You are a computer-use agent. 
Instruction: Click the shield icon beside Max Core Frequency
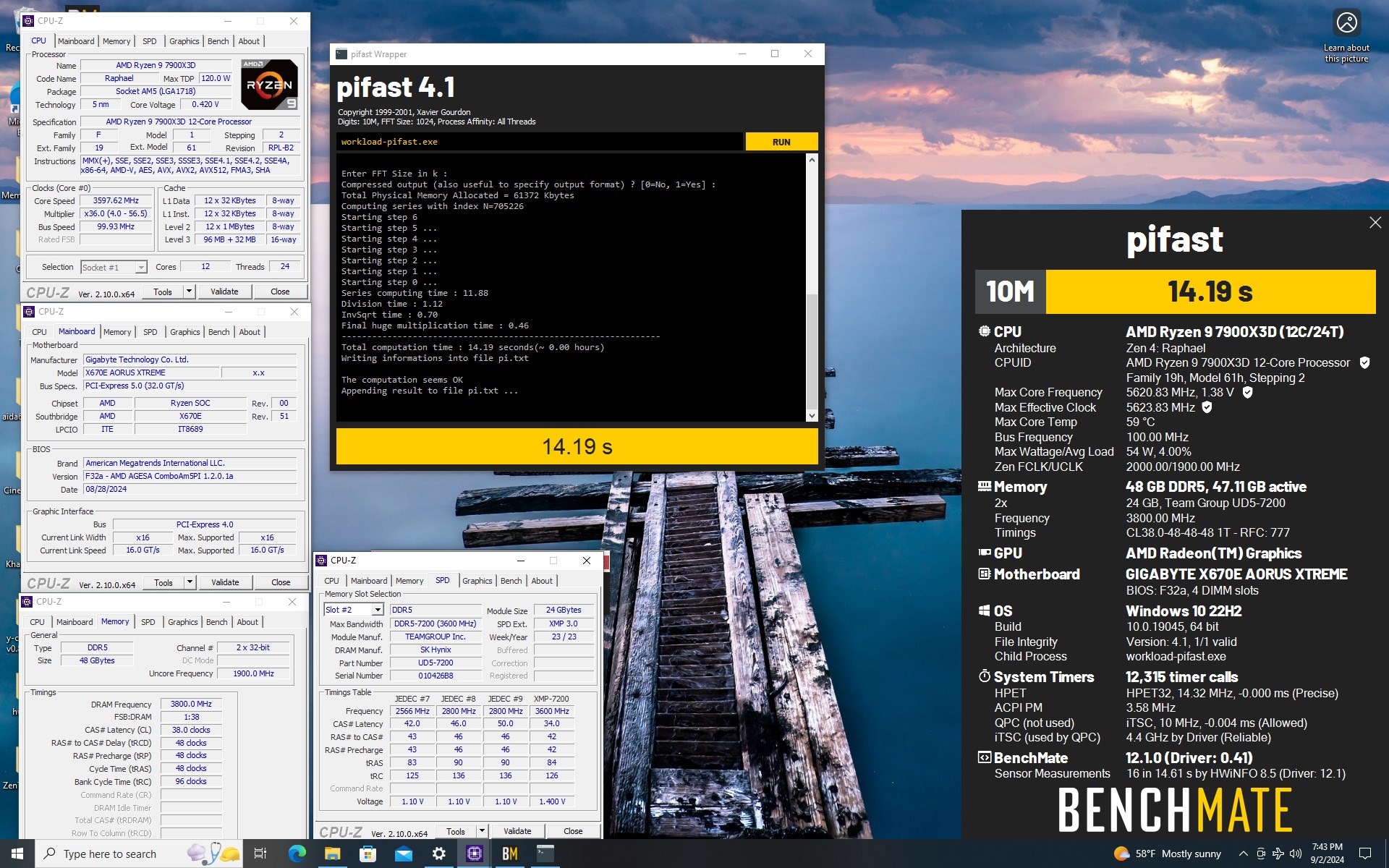click(1247, 392)
